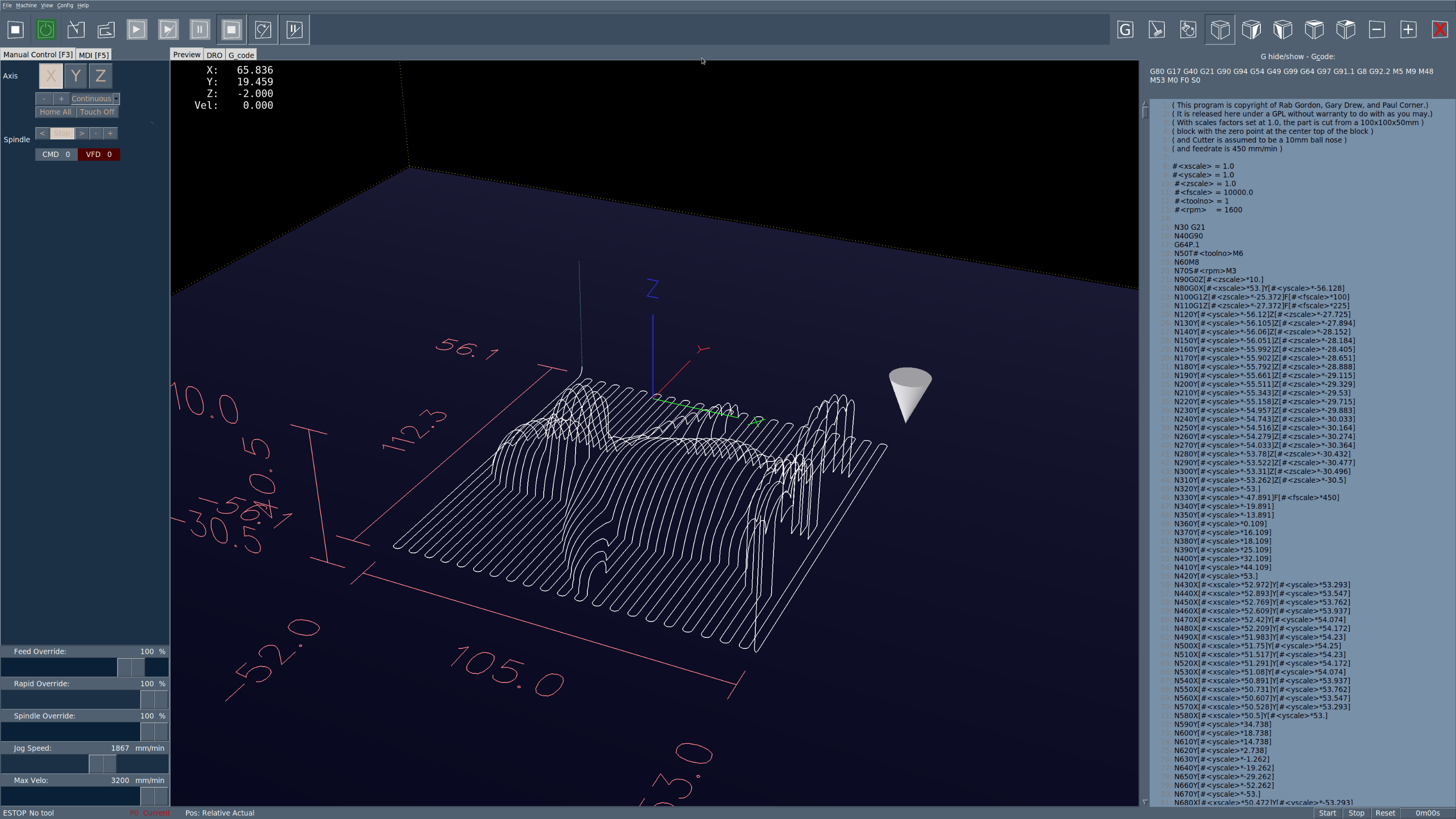Toggle the green machine power button
The width and height of the screenshot is (1456, 819).
pyautogui.click(x=46, y=30)
